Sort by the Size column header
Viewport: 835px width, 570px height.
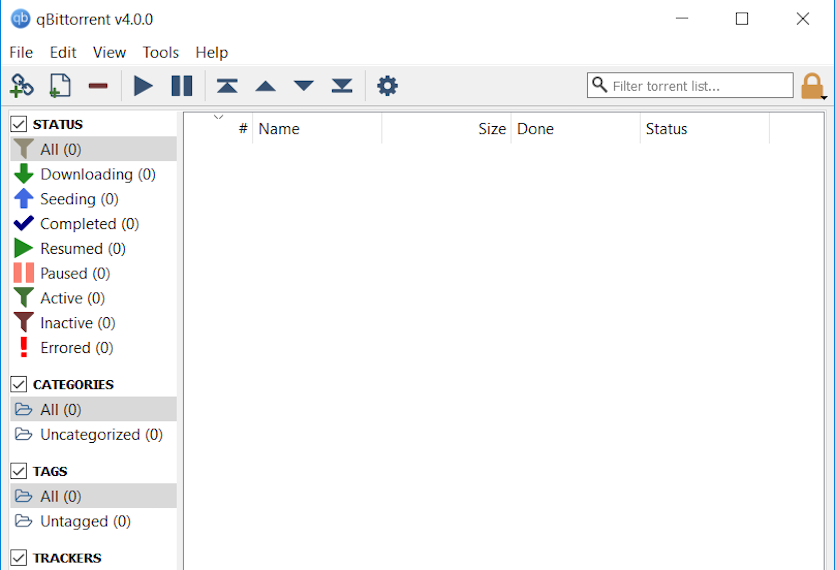pyautogui.click(x=446, y=129)
